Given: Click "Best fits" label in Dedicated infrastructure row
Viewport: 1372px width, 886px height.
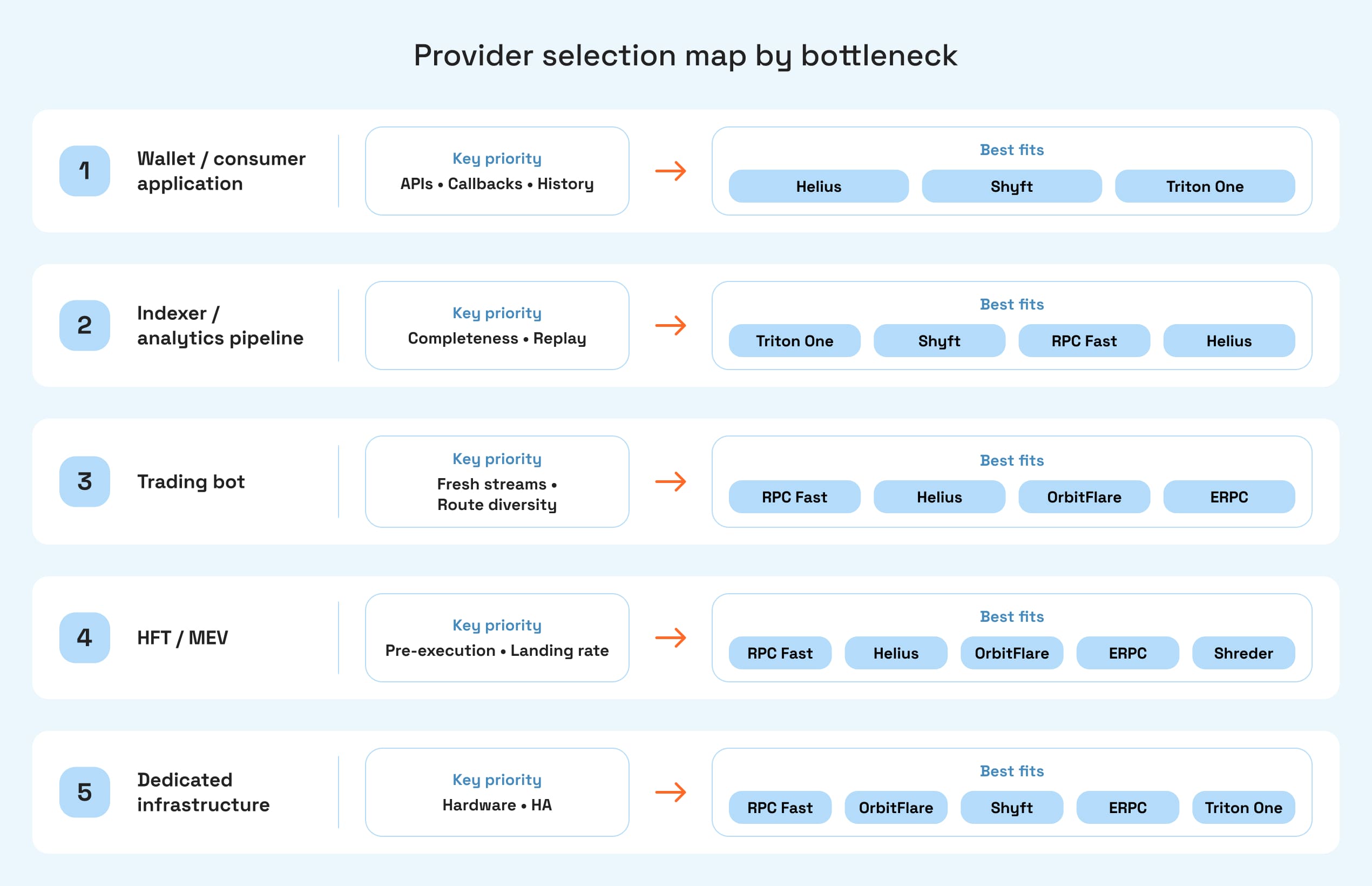Looking at the screenshot, I should (x=1011, y=771).
